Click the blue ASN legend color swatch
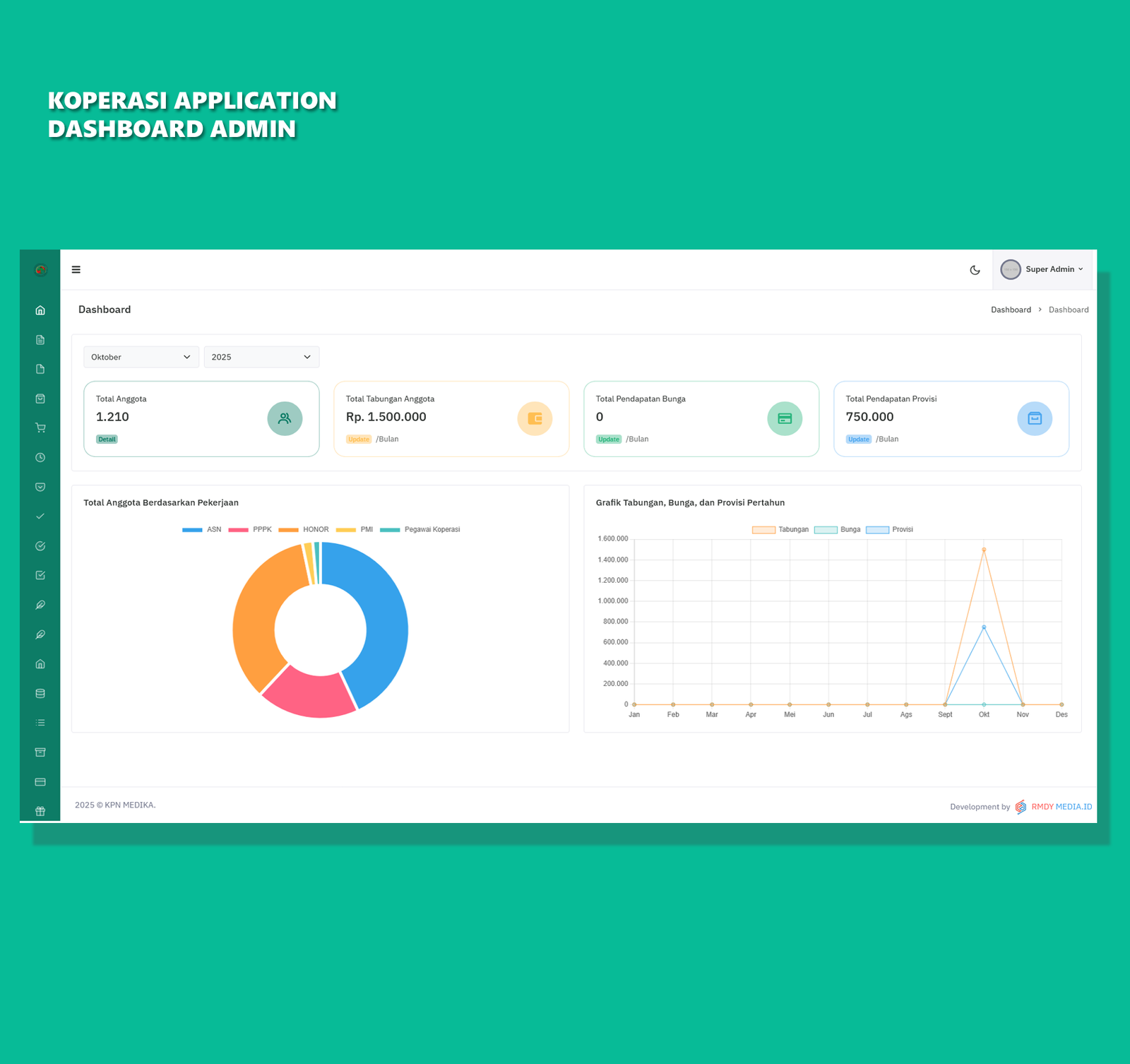 click(192, 530)
